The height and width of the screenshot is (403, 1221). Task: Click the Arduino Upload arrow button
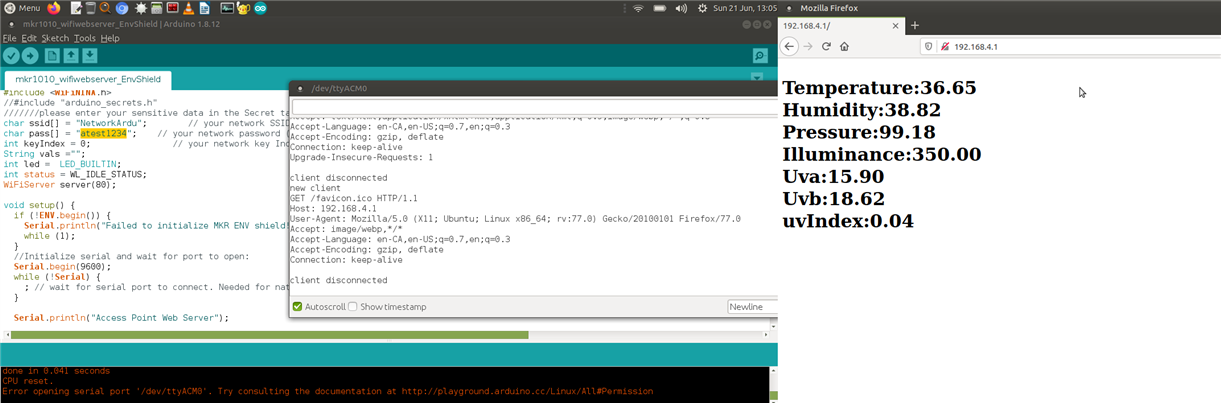coord(31,56)
